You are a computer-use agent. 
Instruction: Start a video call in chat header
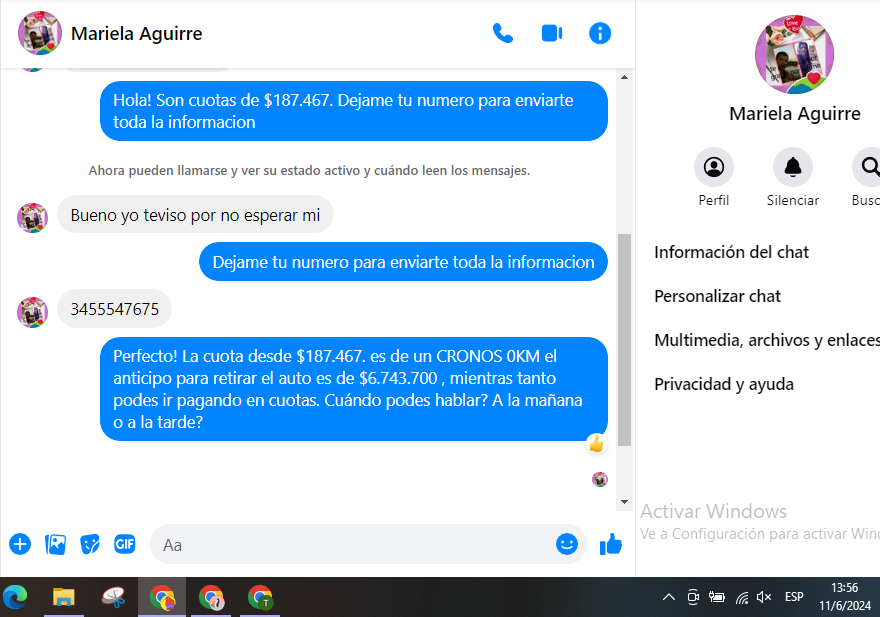(551, 33)
